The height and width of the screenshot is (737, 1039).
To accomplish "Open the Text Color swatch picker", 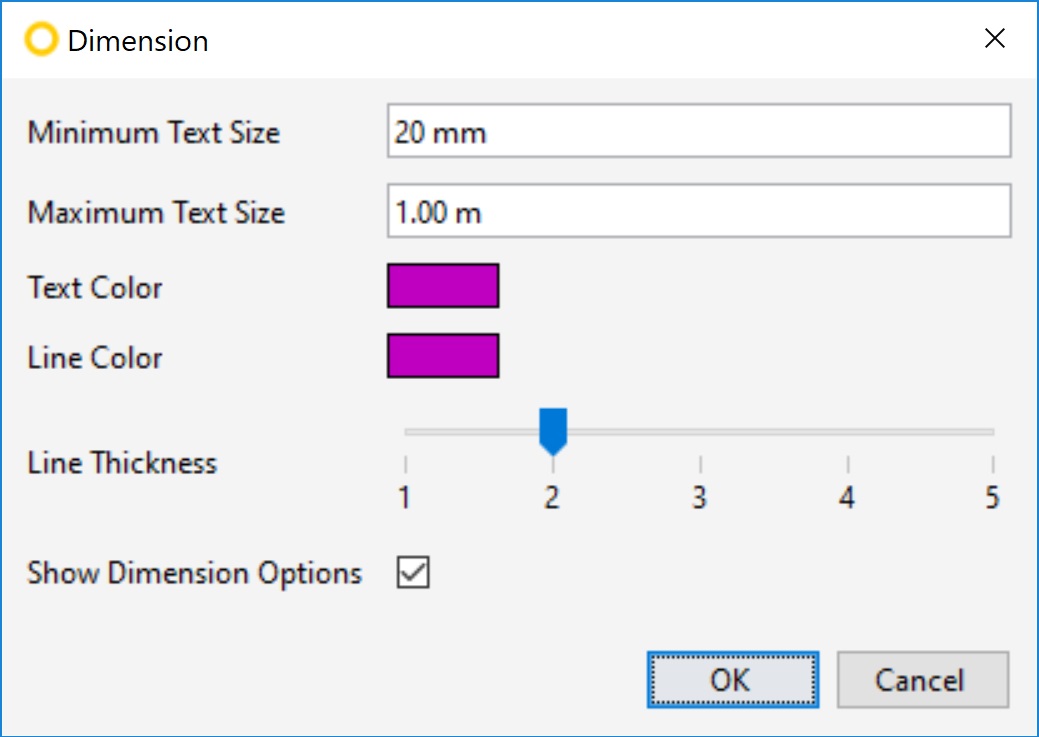I will coord(443,286).
